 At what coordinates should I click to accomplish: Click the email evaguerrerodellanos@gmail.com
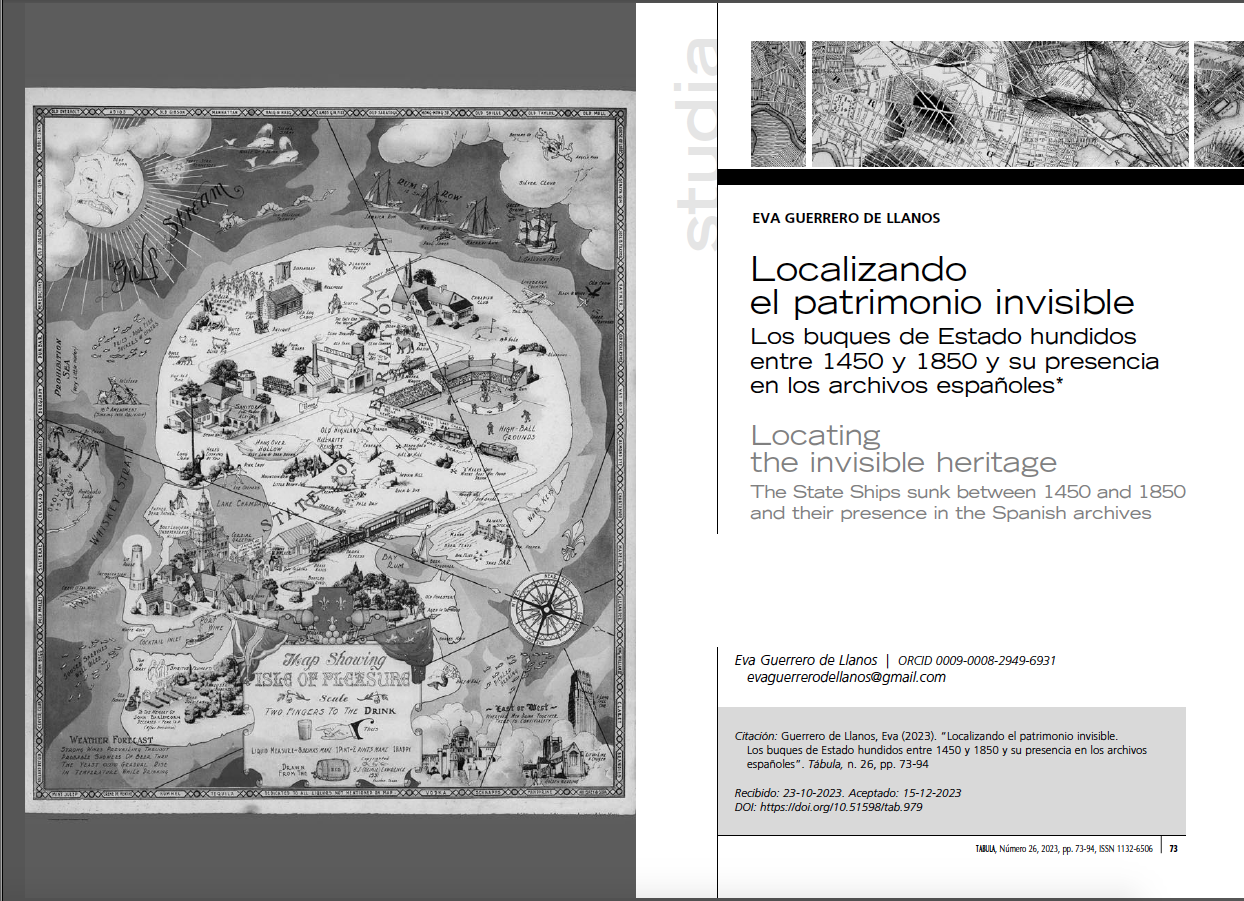[846, 677]
